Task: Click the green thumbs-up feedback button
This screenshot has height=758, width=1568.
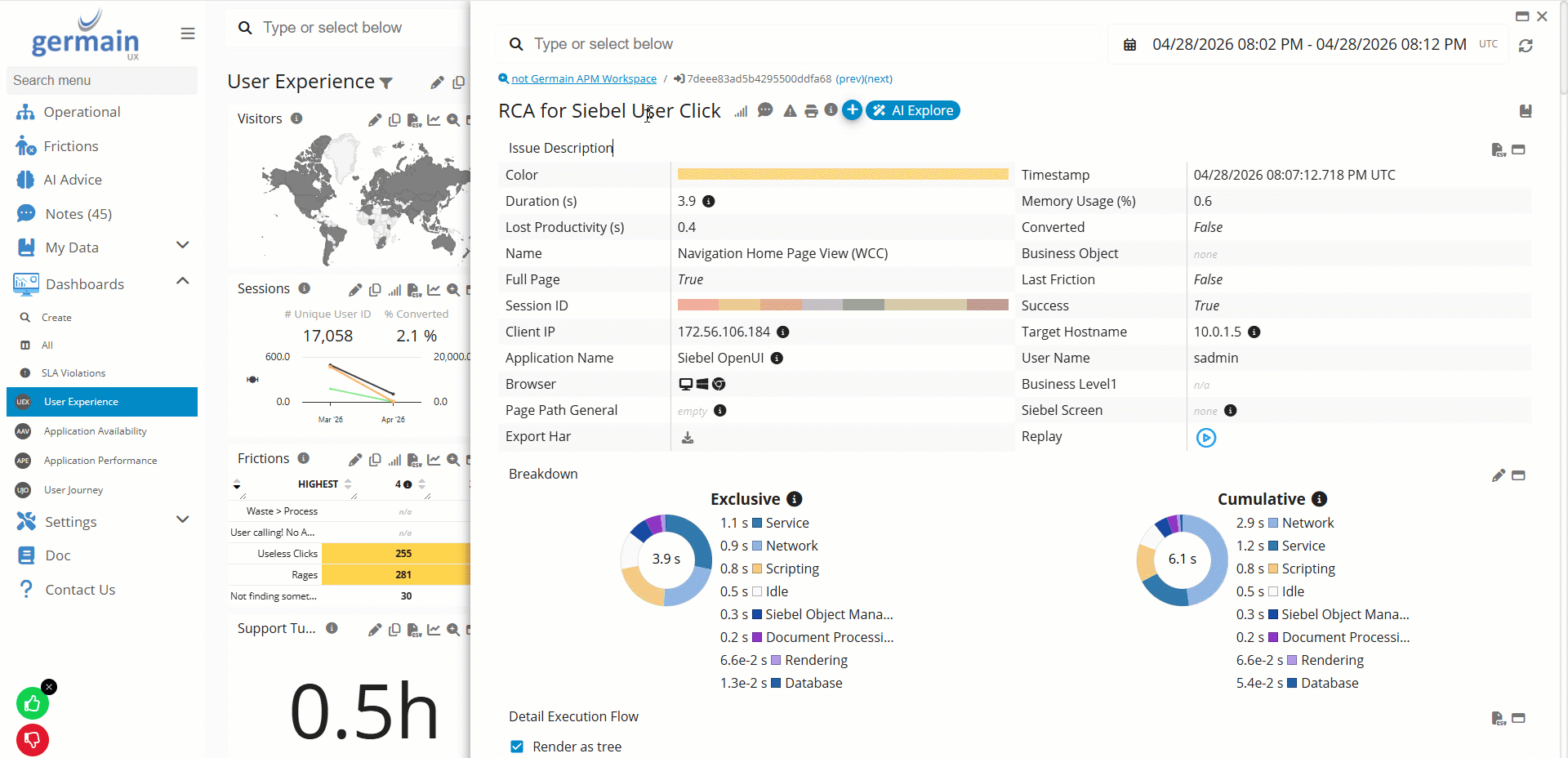Action: click(x=33, y=703)
